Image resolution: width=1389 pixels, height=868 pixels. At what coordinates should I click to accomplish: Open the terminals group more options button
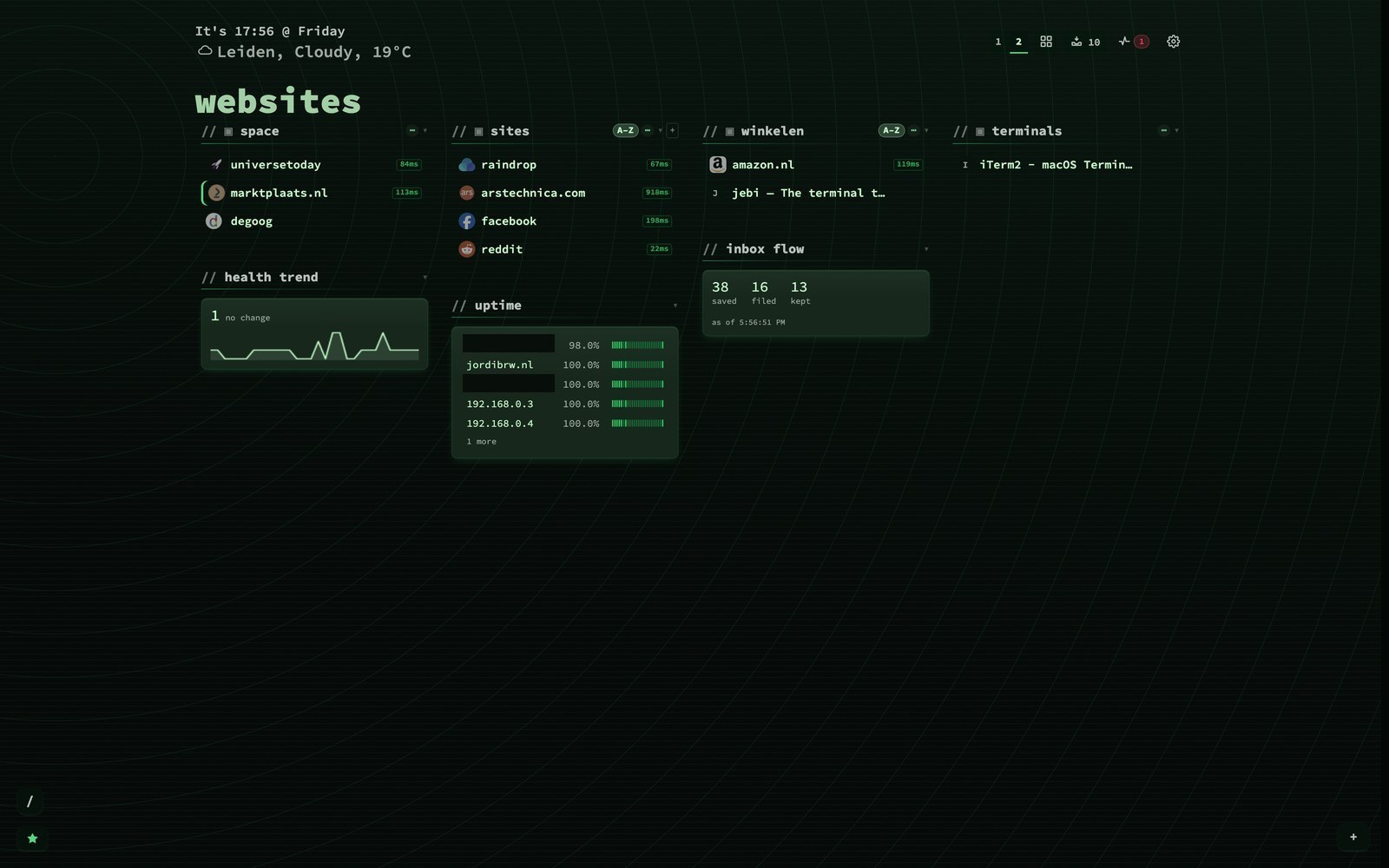(1163, 130)
